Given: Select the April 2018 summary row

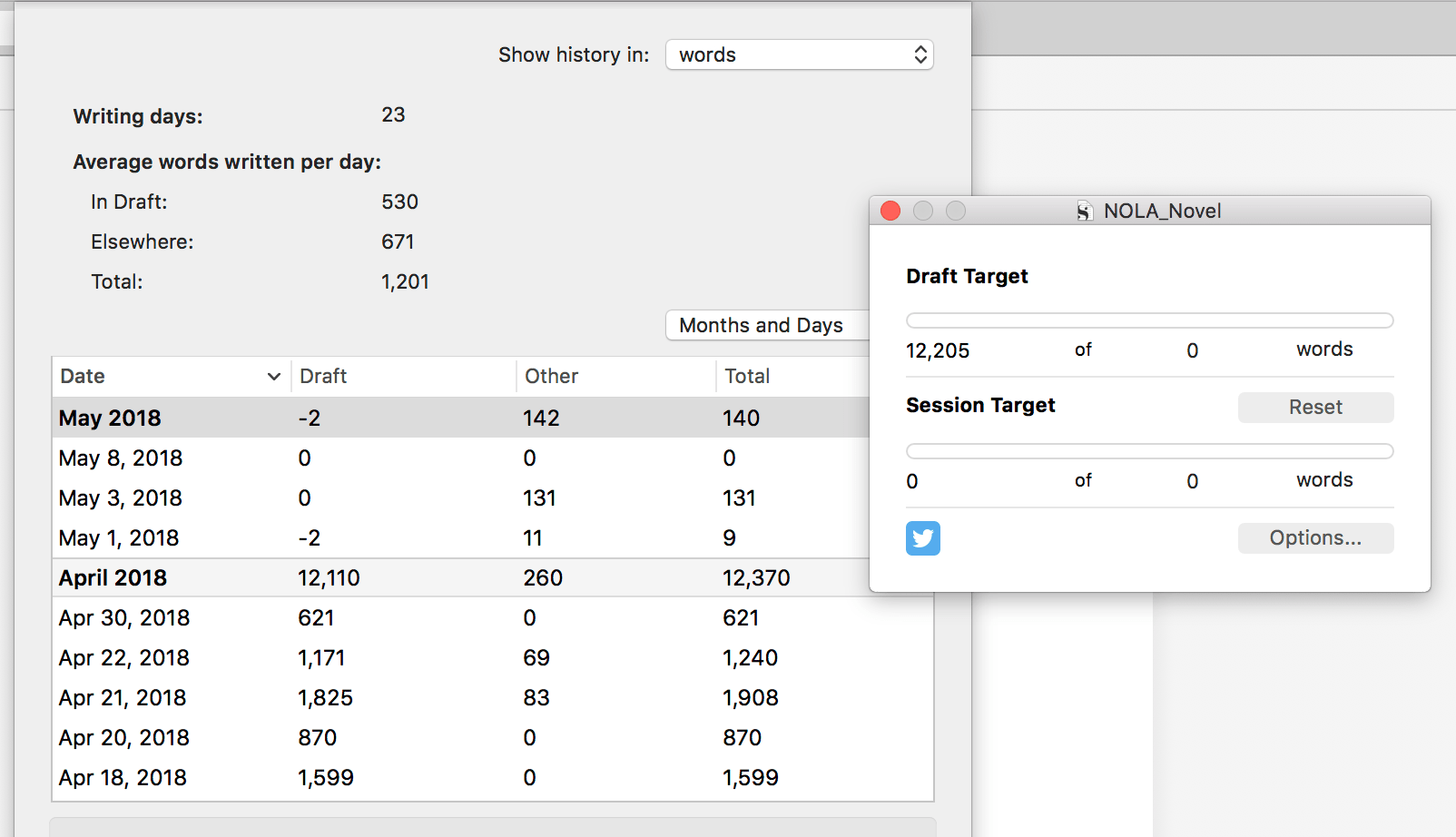Looking at the screenshot, I should pyautogui.click(x=454, y=578).
